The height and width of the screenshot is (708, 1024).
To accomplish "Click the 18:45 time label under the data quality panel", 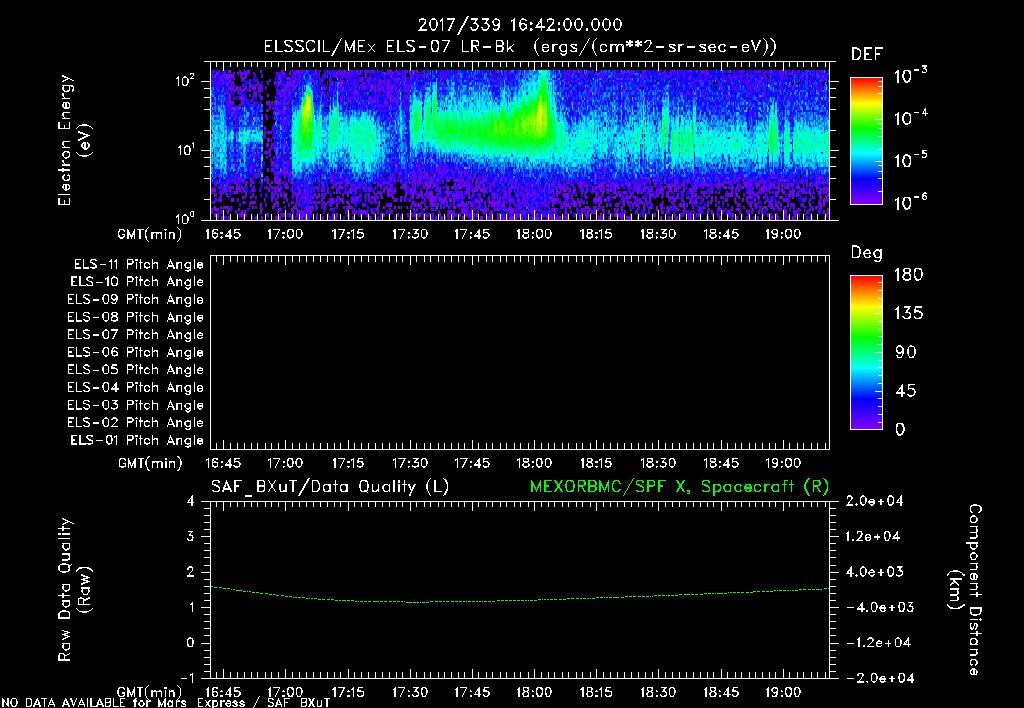I will click(x=720, y=692).
